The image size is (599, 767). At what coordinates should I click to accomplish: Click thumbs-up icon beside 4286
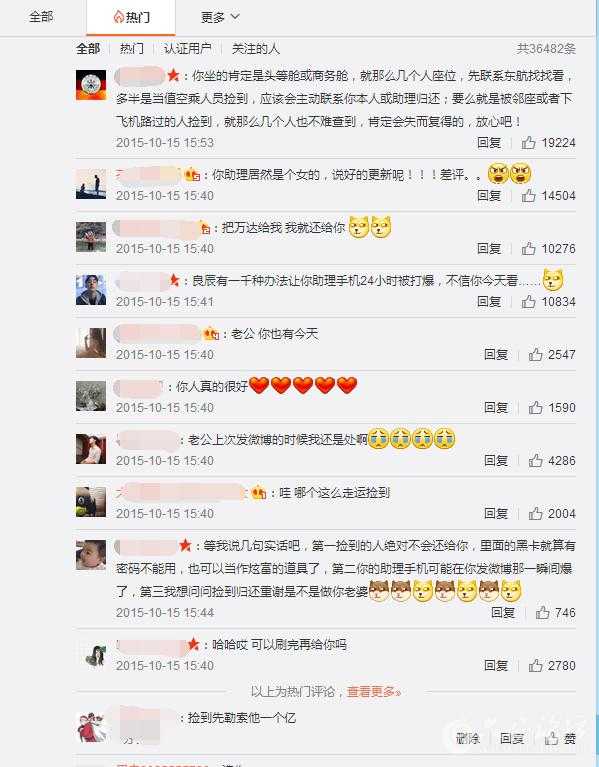[535, 461]
